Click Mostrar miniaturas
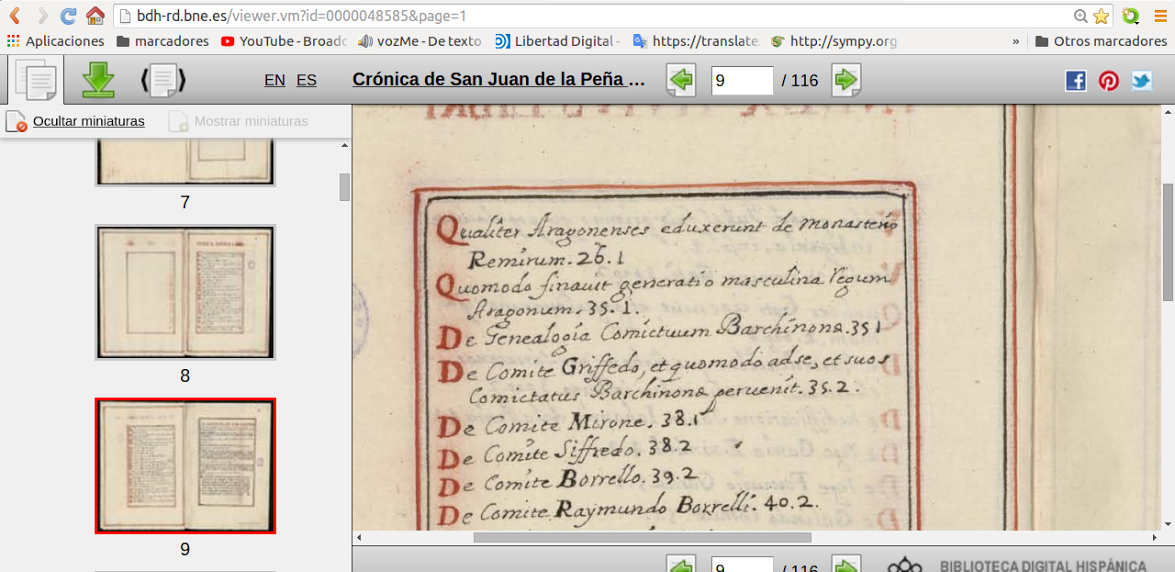This screenshot has width=1175, height=572. tap(238, 121)
